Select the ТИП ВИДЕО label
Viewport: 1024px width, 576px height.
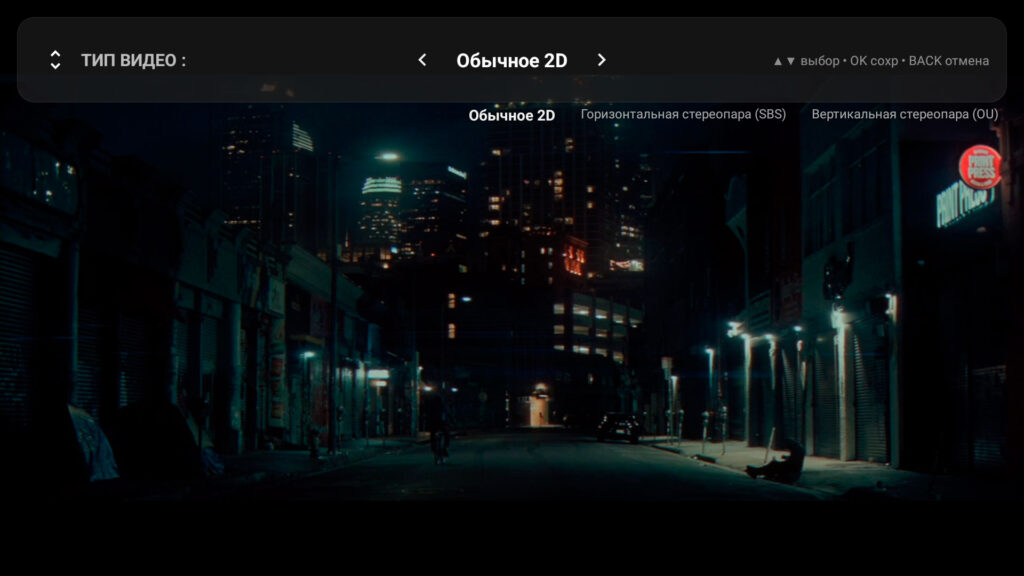(133, 60)
